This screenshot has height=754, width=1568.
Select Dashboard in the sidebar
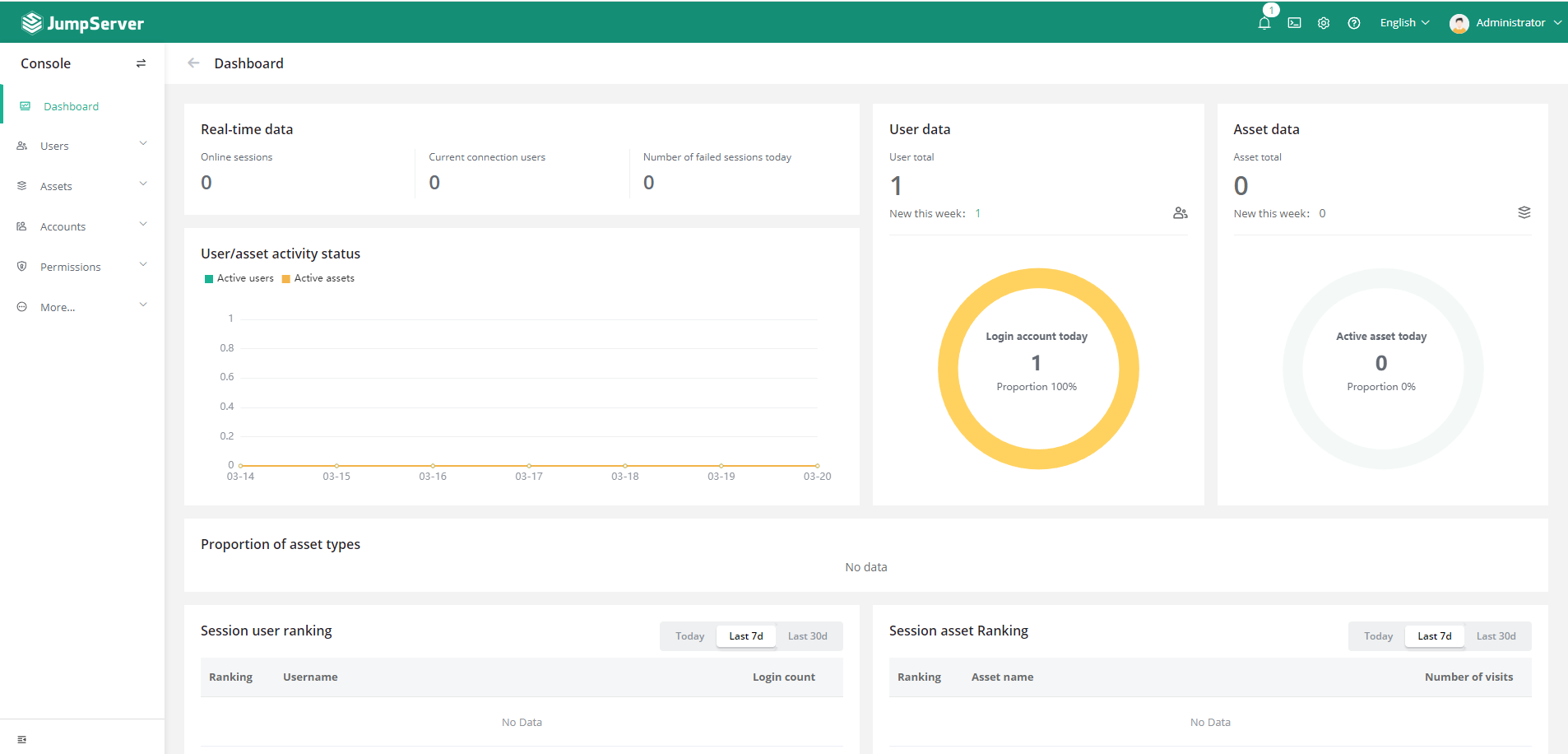coord(71,106)
